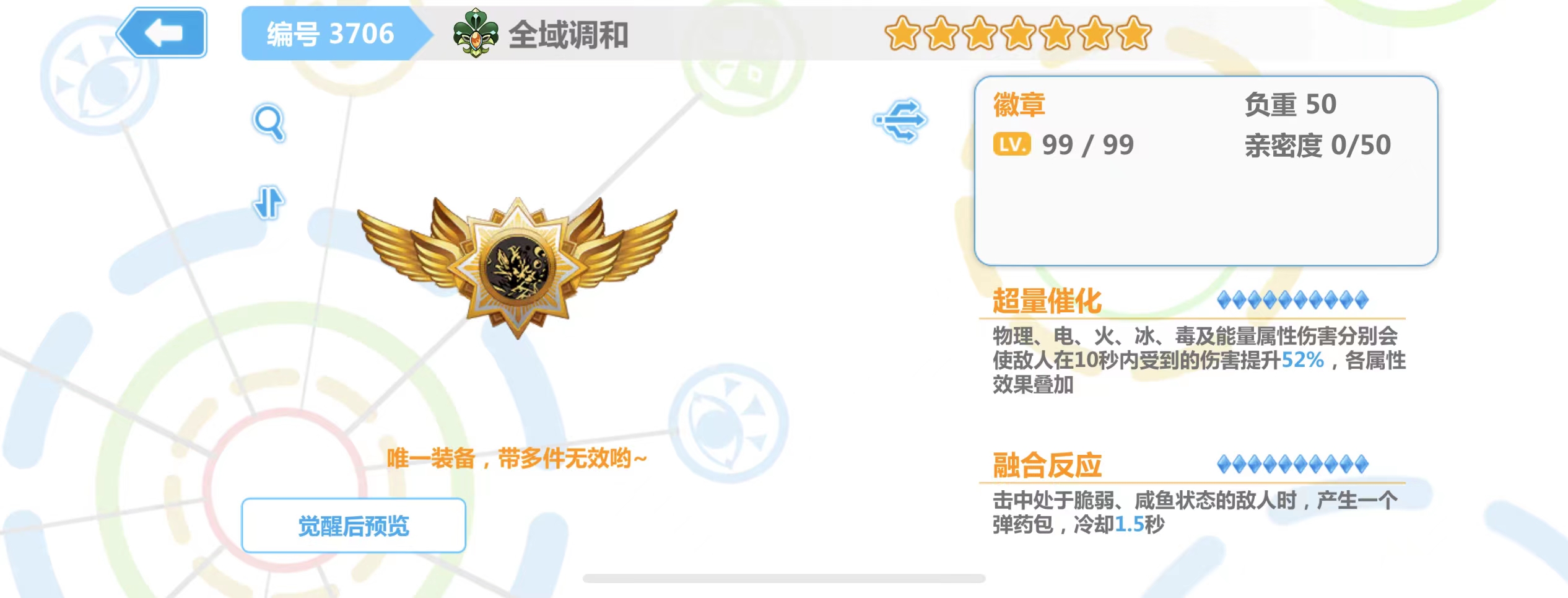Tap the orange LV. level badge
Image resolution: width=1568 pixels, height=598 pixels.
click(1012, 144)
